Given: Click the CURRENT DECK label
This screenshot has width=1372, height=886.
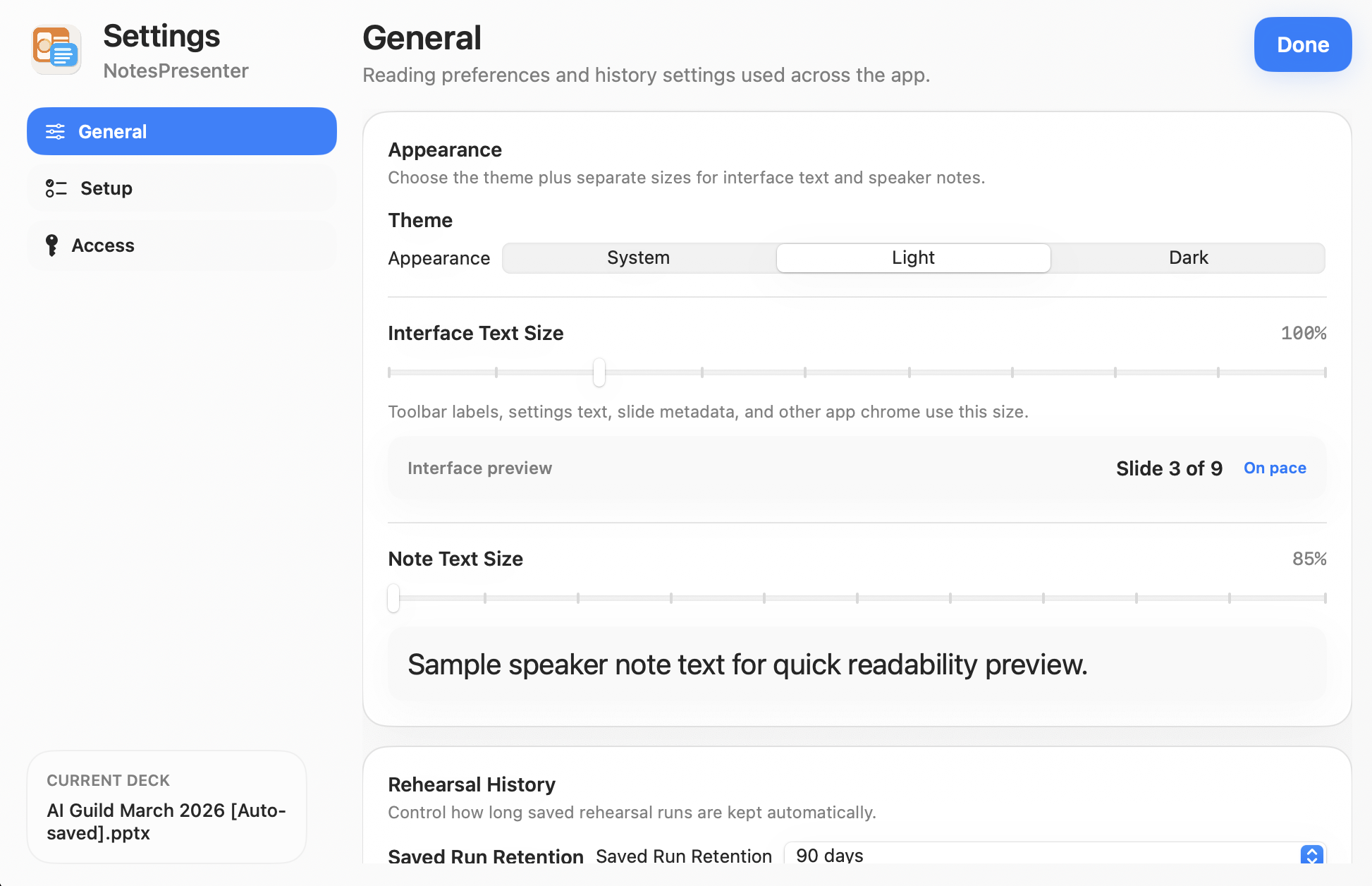Looking at the screenshot, I should point(108,780).
